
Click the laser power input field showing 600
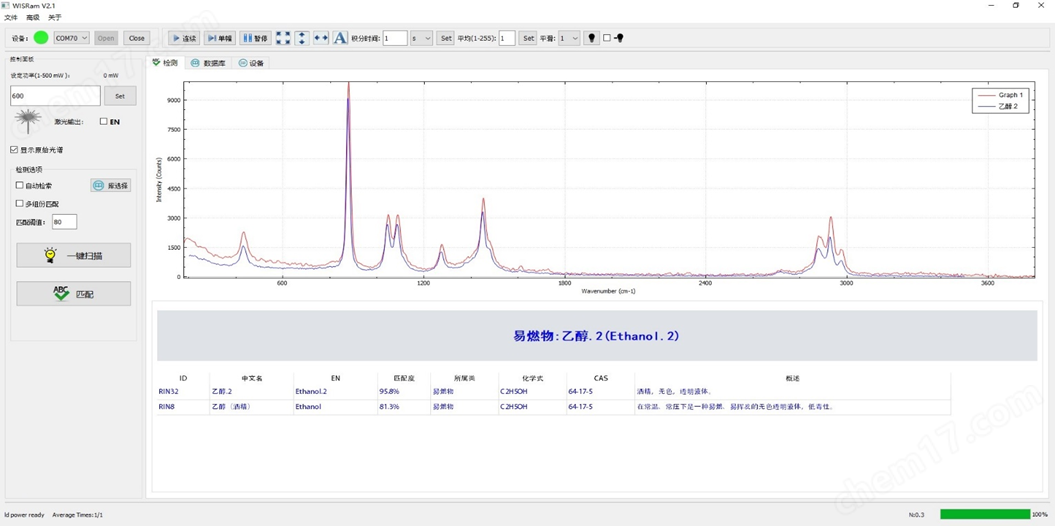(x=55, y=96)
